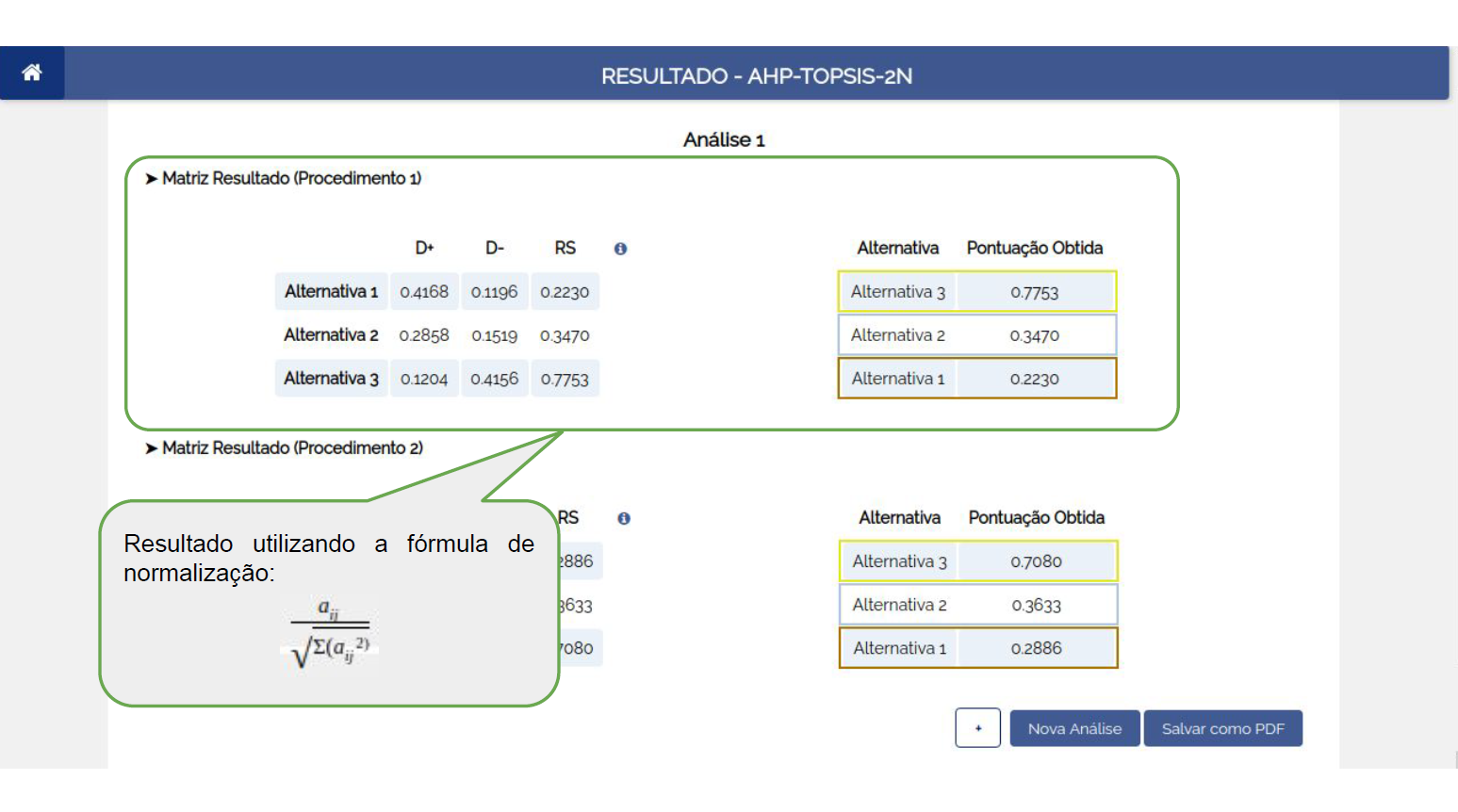Click the Pontuação Obtida header in Procedimento 2
This screenshot has height=812, width=1458.
click(1036, 518)
